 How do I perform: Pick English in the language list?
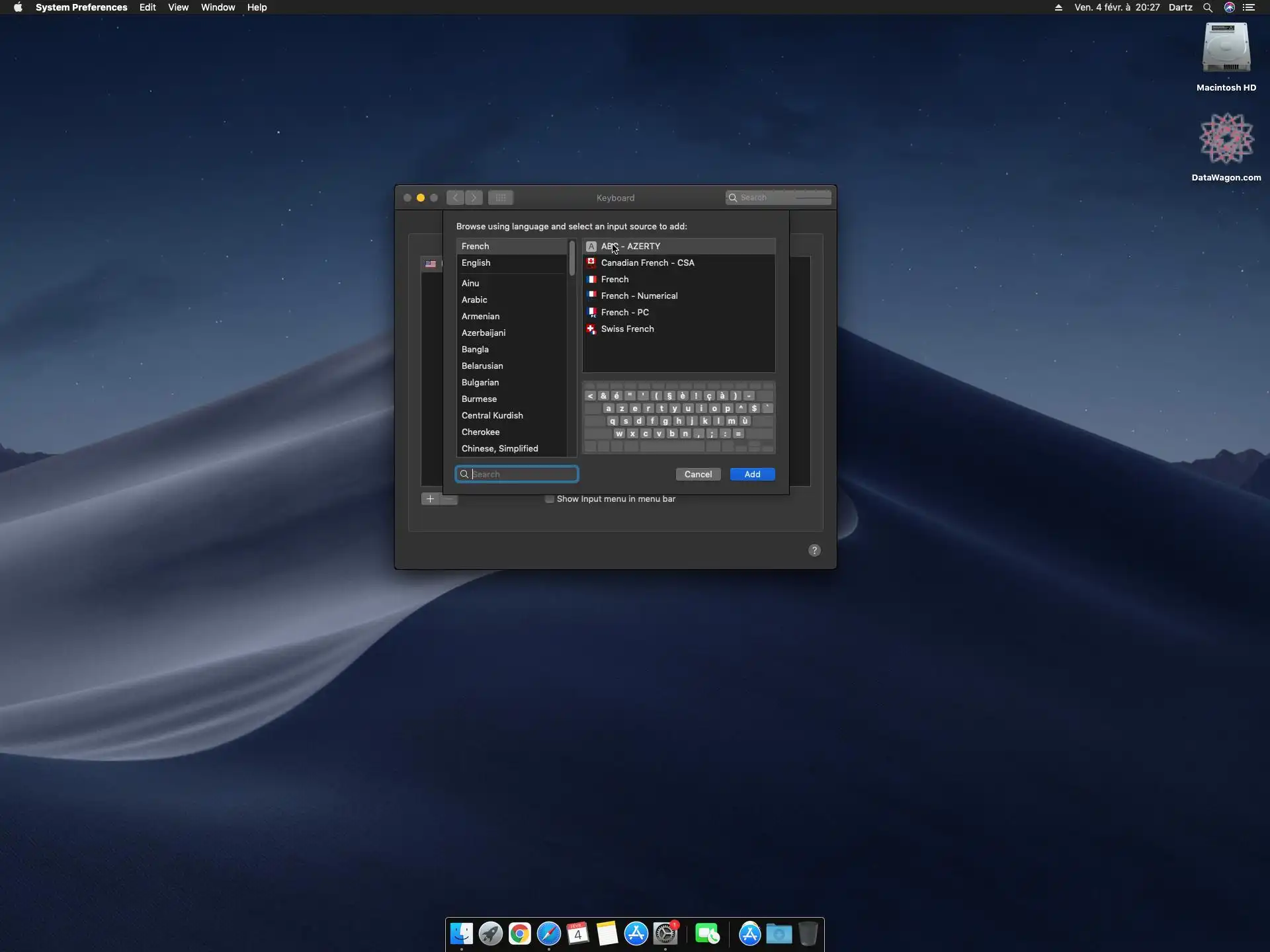[x=476, y=262]
